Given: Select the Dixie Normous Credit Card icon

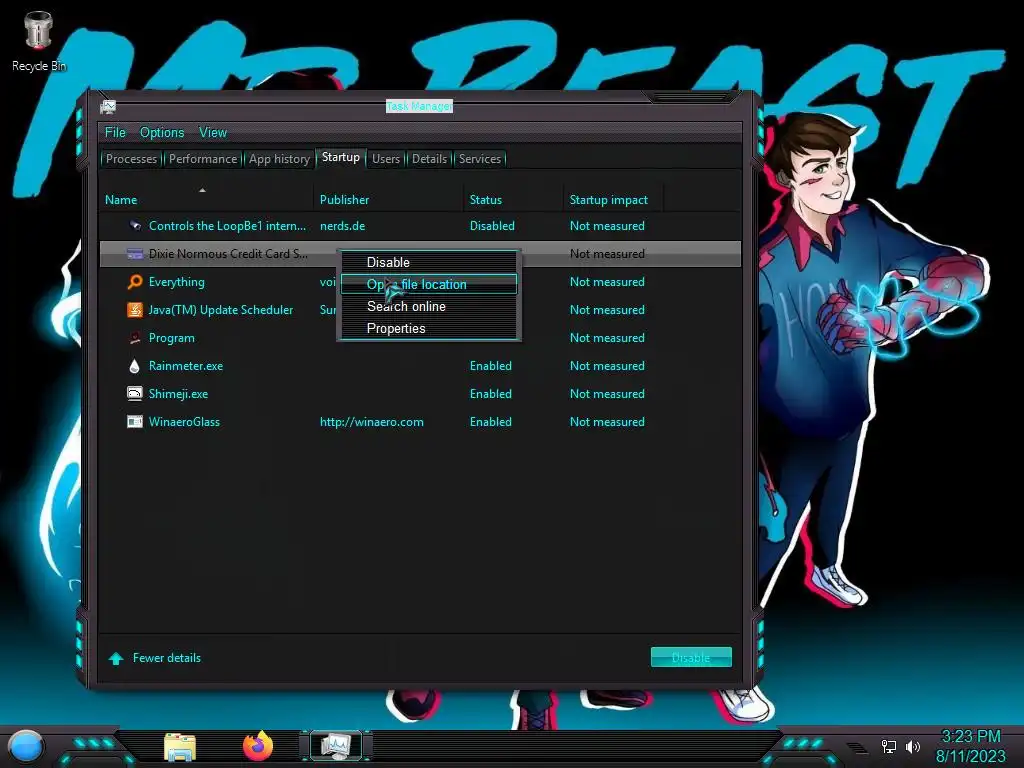Looking at the screenshot, I should point(135,254).
